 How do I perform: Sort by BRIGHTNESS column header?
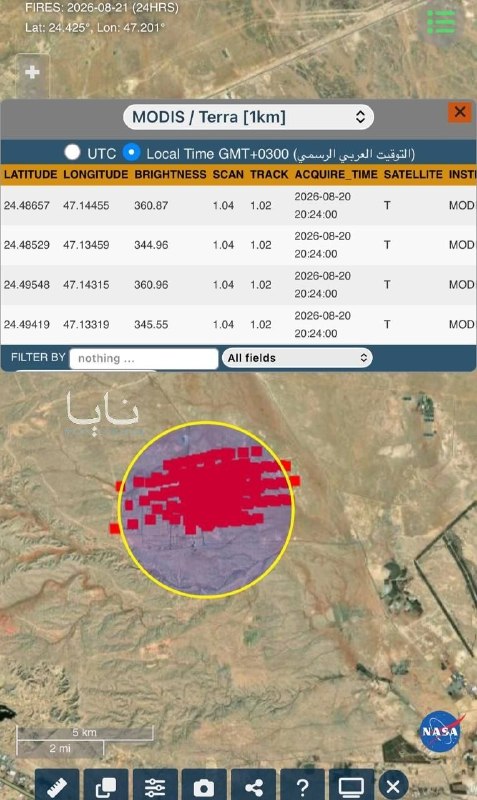click(170, 174)
